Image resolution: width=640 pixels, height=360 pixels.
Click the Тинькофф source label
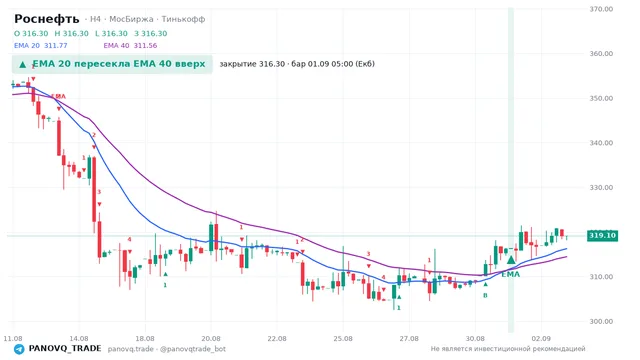tap(183, 19)
